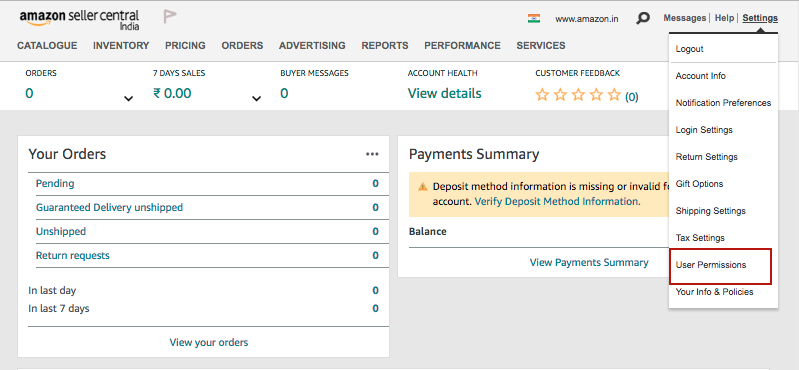Click the warning icon in Payments Summary
The width and height of the screenshot is (799, 370).
pyautogui.click(x=422, y=187)
